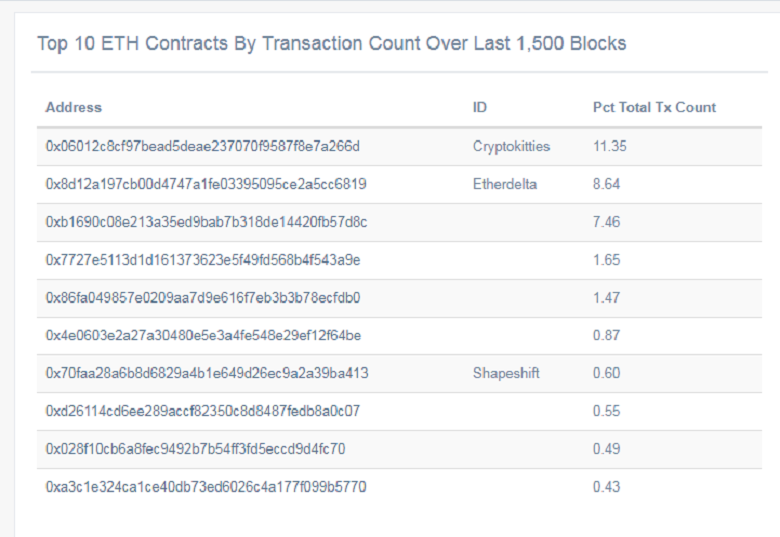Screen dimensions: 780x537
Task: Click address starting with 0xd26114cd6ee2
Action: (x=202, y=411)
